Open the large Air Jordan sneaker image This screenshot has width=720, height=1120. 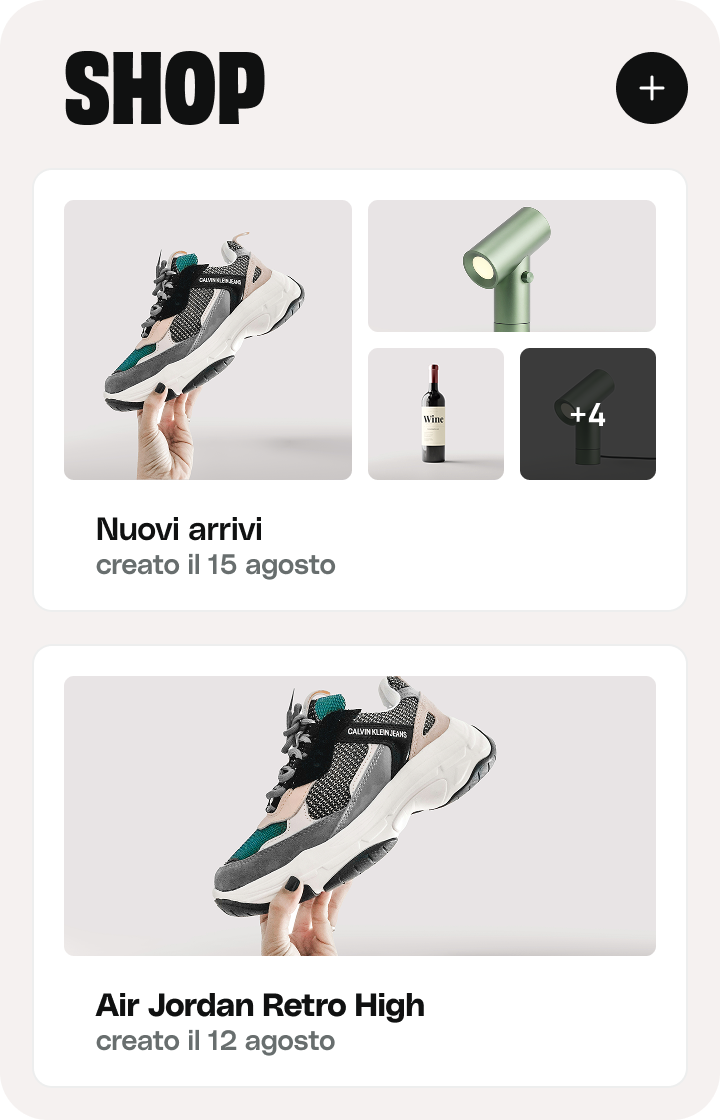tap(360, 816)
